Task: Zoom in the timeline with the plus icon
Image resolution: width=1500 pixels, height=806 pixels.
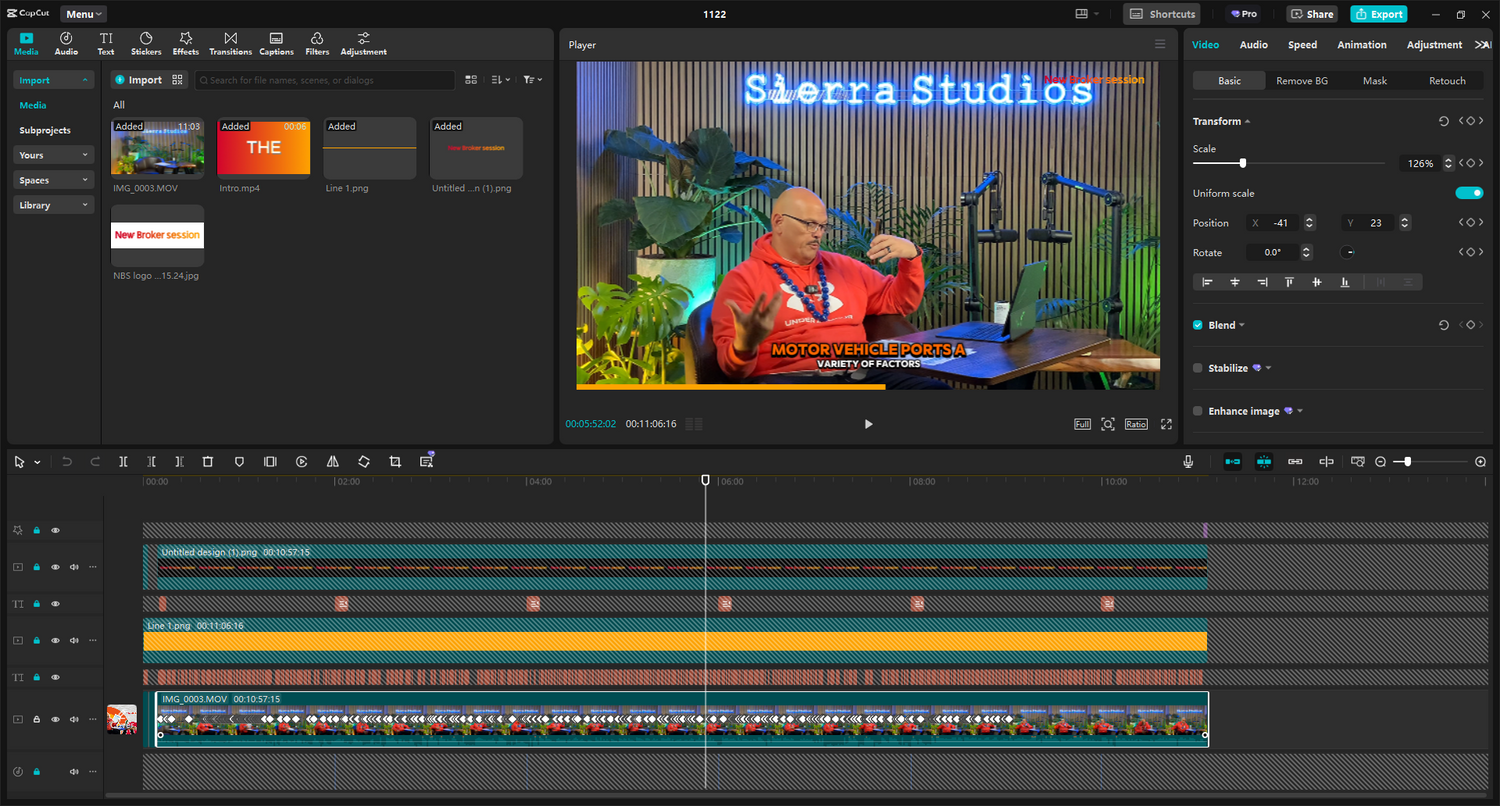Action: coord(1480,462)
